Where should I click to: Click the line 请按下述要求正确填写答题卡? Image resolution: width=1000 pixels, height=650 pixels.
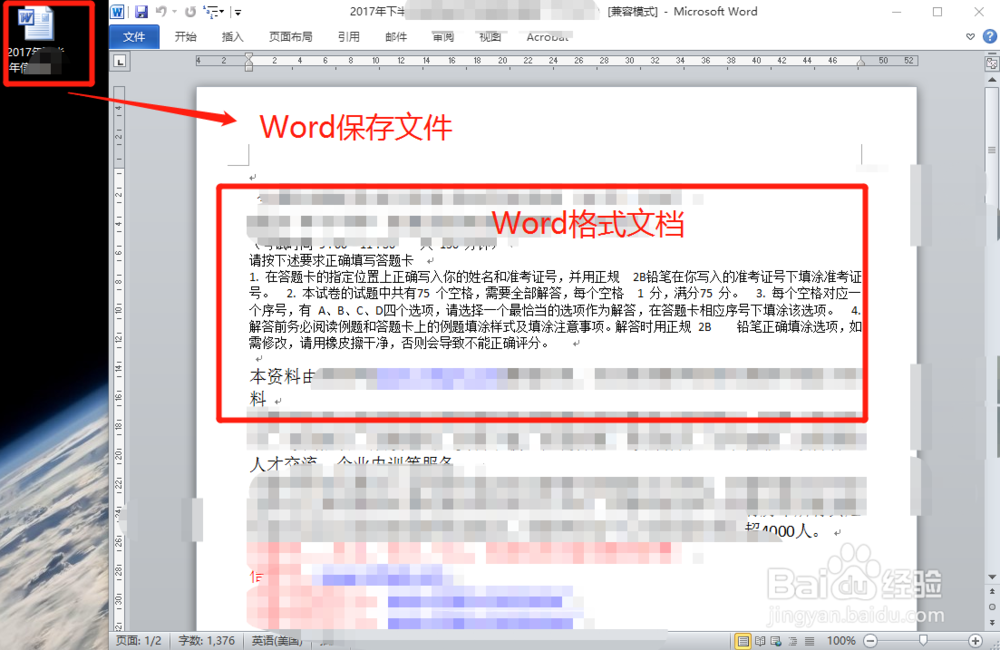tap(331, 260)
